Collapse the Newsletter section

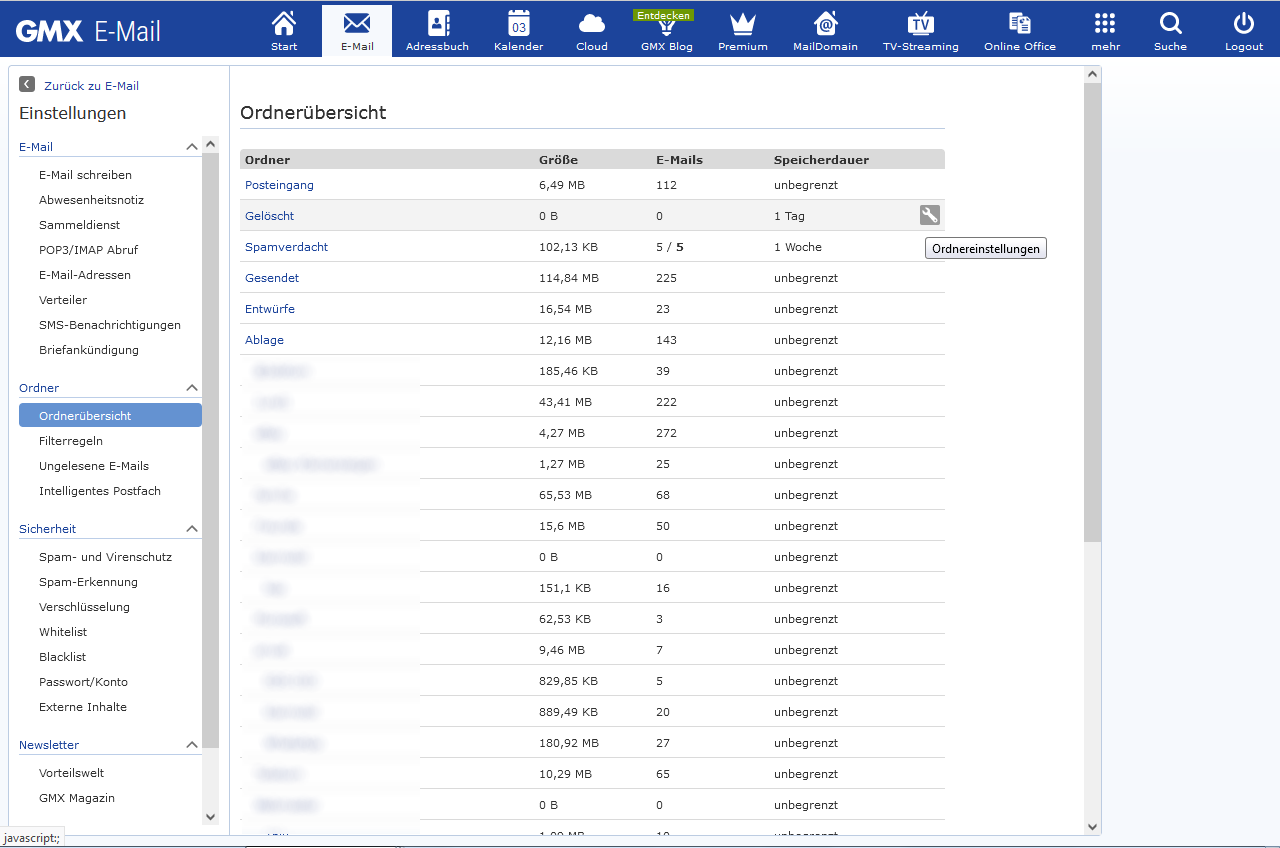[x=191, y=744]
